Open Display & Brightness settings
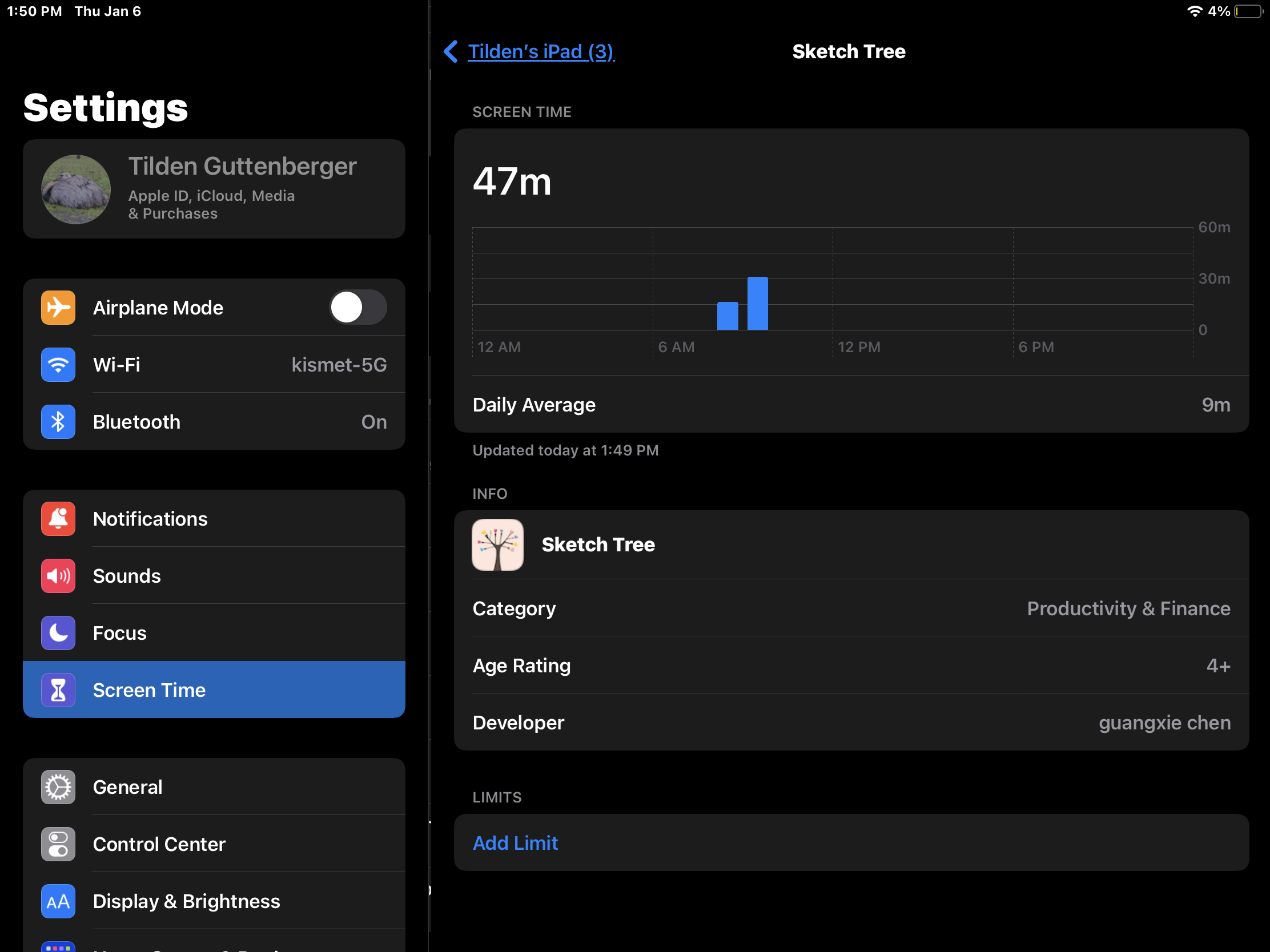Screen dimensions: 1270x952 coord(214,901)
